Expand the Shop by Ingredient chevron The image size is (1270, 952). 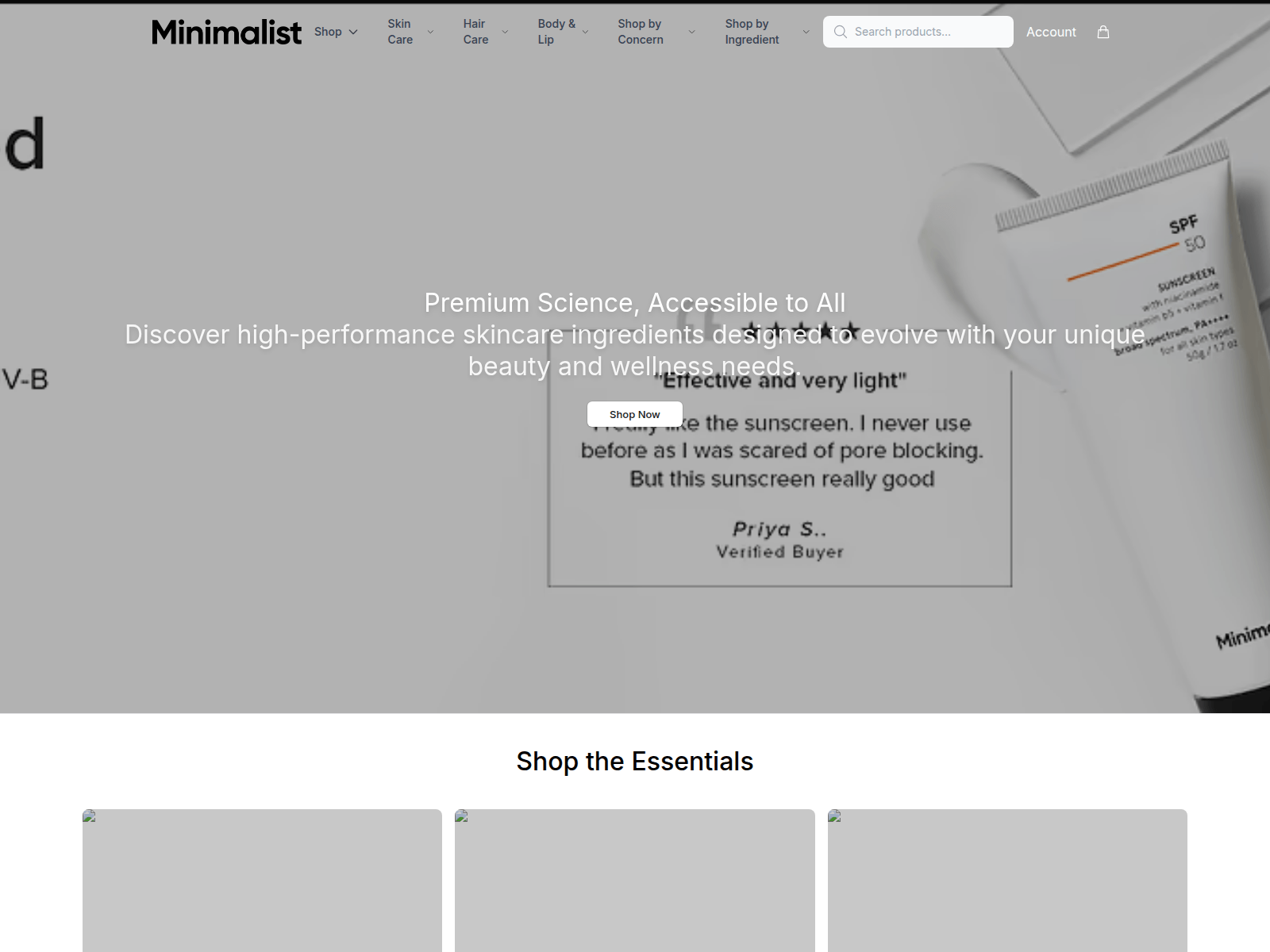[806, 32]
